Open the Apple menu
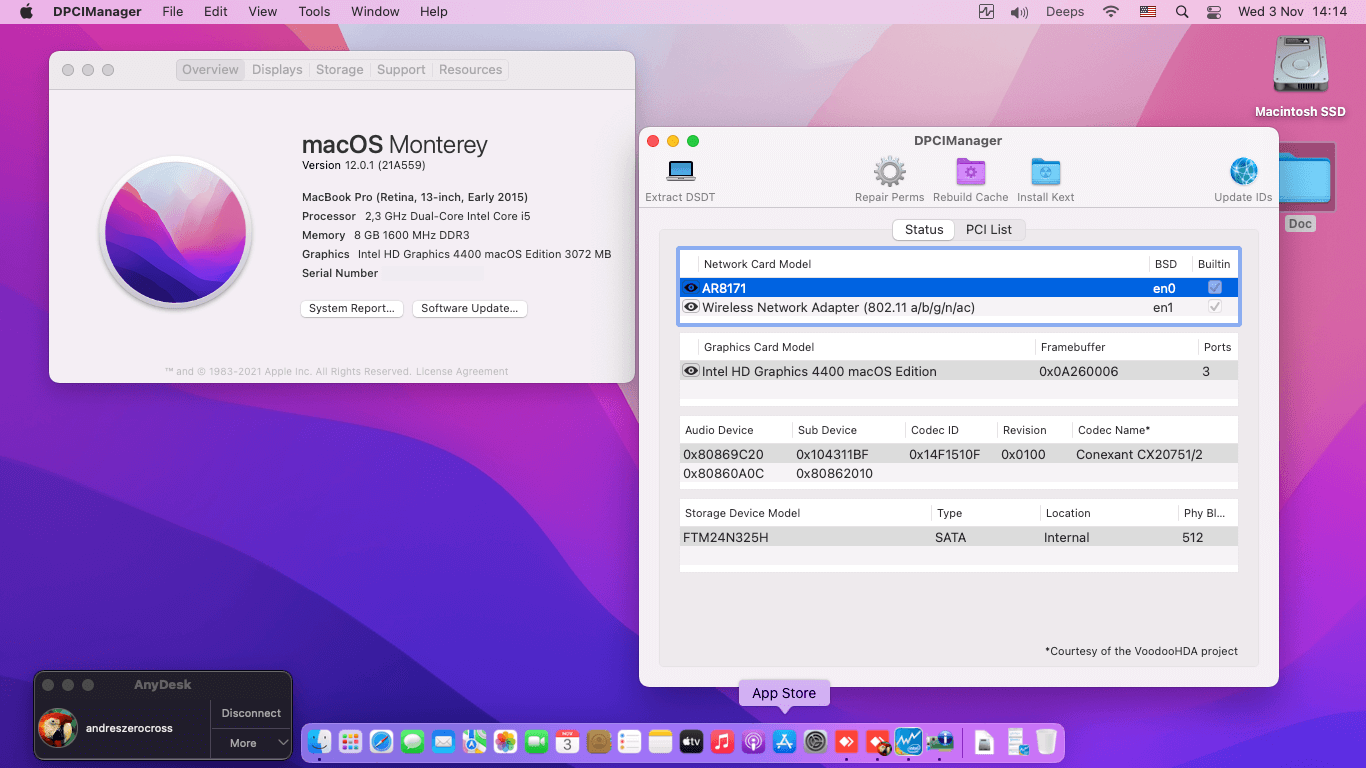1366x768 pixels. click(x=26, y=12)
